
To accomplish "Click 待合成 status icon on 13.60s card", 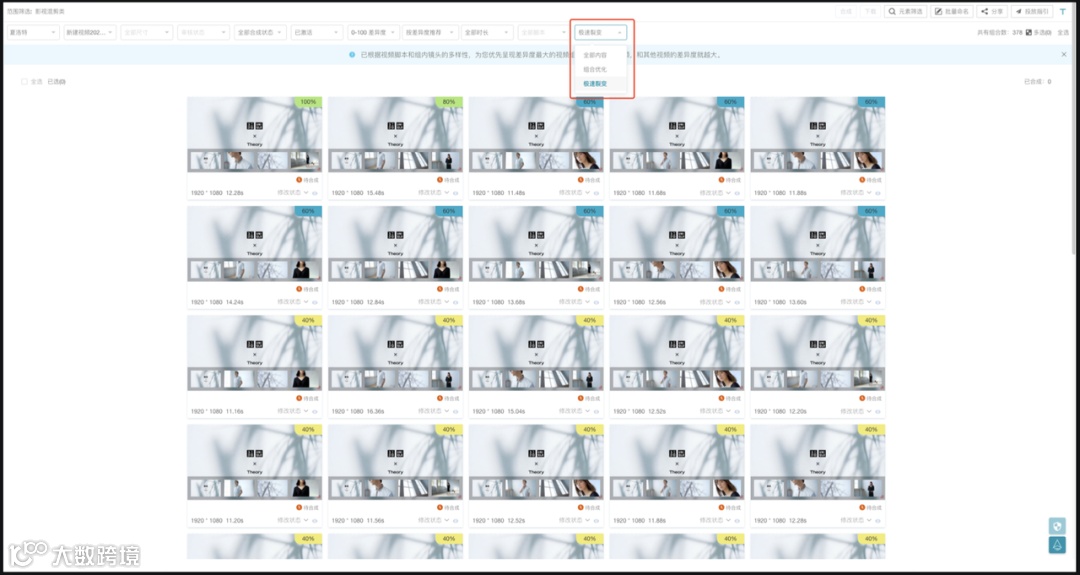I will 862,289.
